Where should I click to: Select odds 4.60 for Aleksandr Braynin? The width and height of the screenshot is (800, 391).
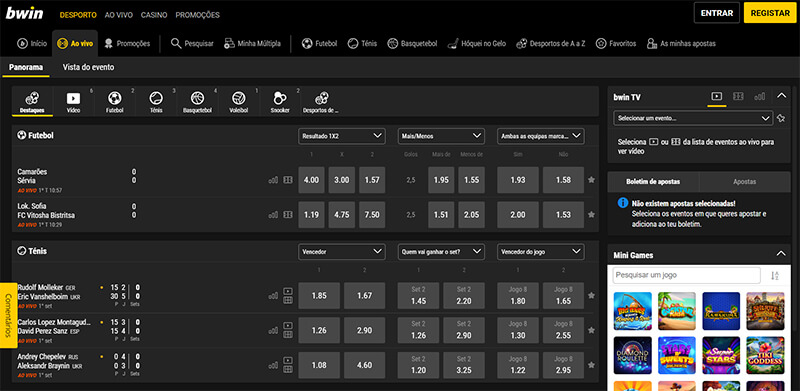[365, 365]
